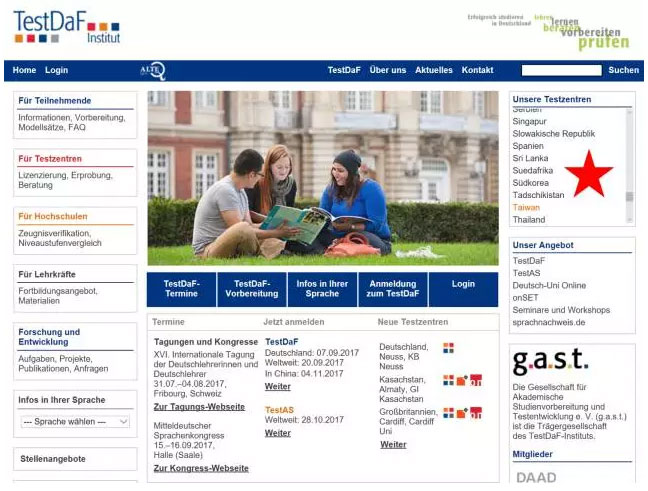The width and height of the screenshot is (648, 491).
Task: Click Weiter under TestDaF dates
Action: pos(278,386)
